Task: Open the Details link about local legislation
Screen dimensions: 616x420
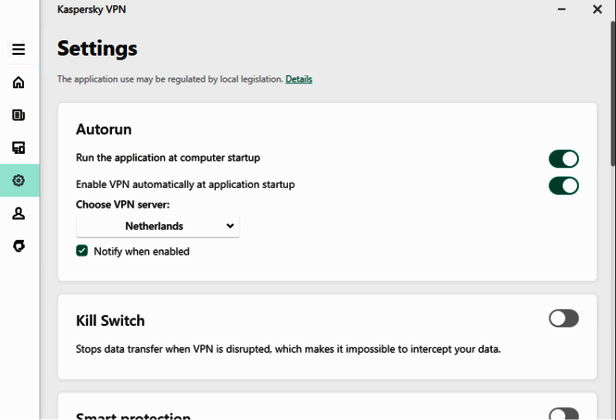Action: click(298, 79)
